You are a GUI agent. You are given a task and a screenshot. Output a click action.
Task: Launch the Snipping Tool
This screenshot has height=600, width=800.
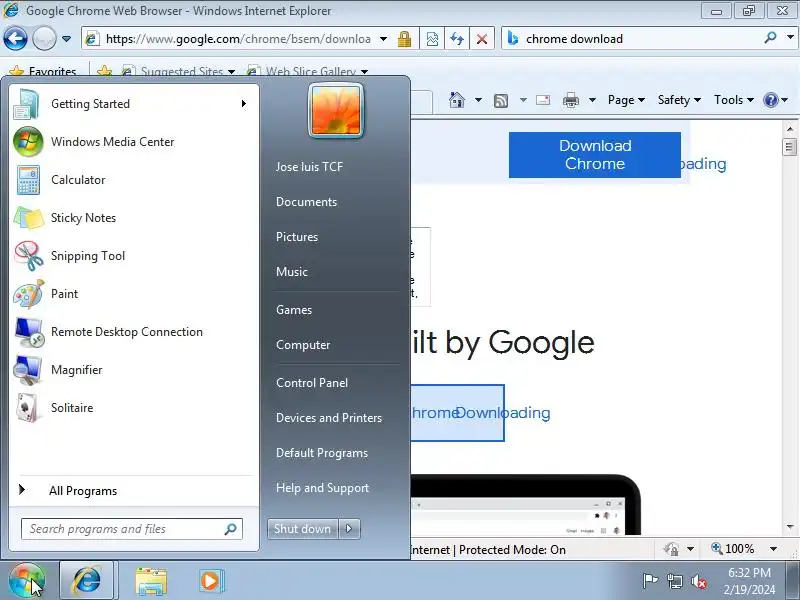click(134, 256)
